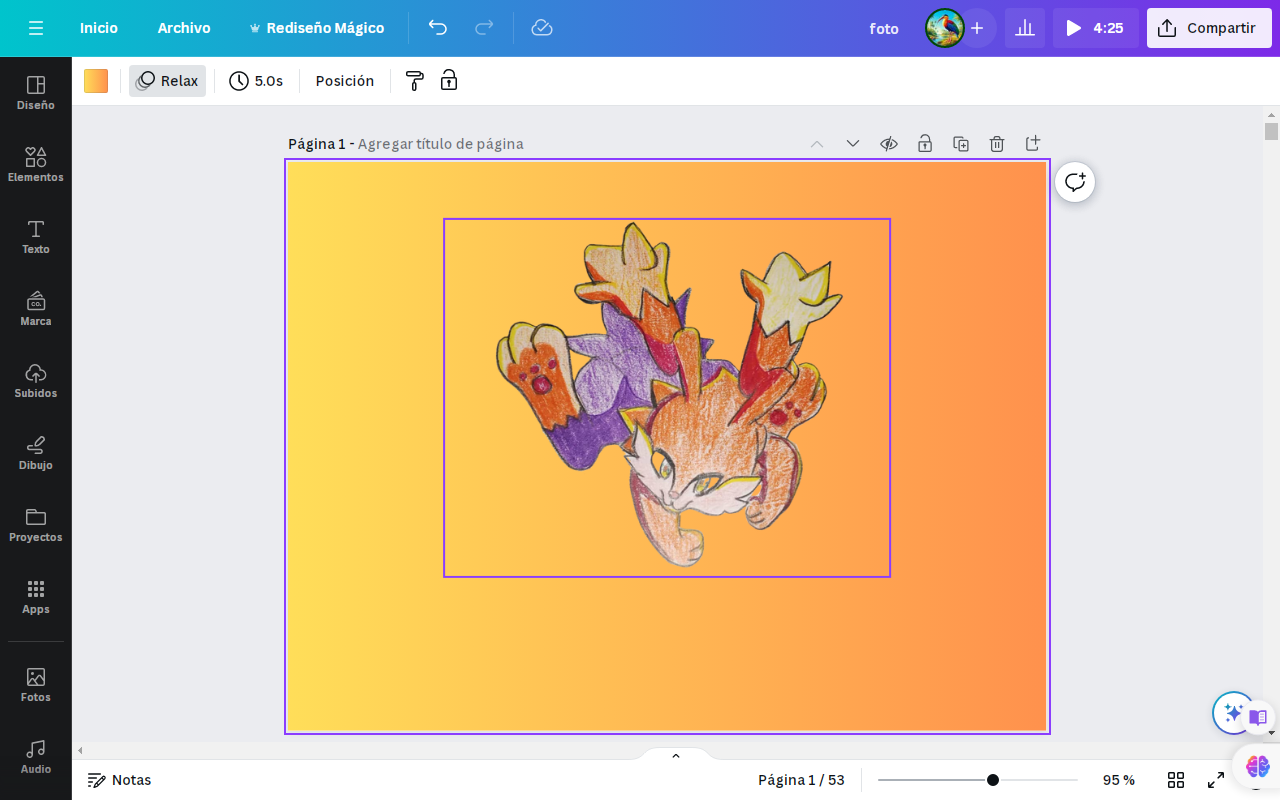Open the Diseño side panel
The width and height of the screenshot is (1280, 800).
coord(36,93)
